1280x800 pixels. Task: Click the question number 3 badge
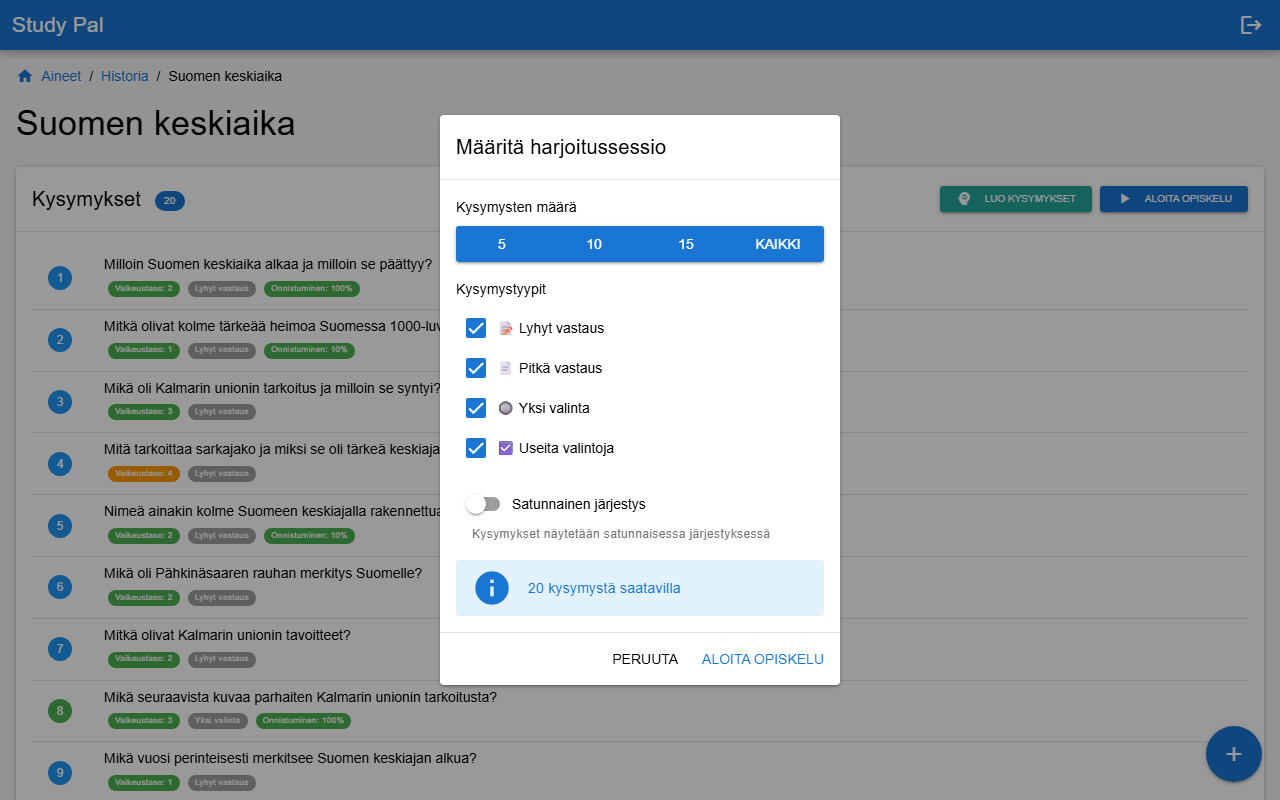tap(60, 402)
